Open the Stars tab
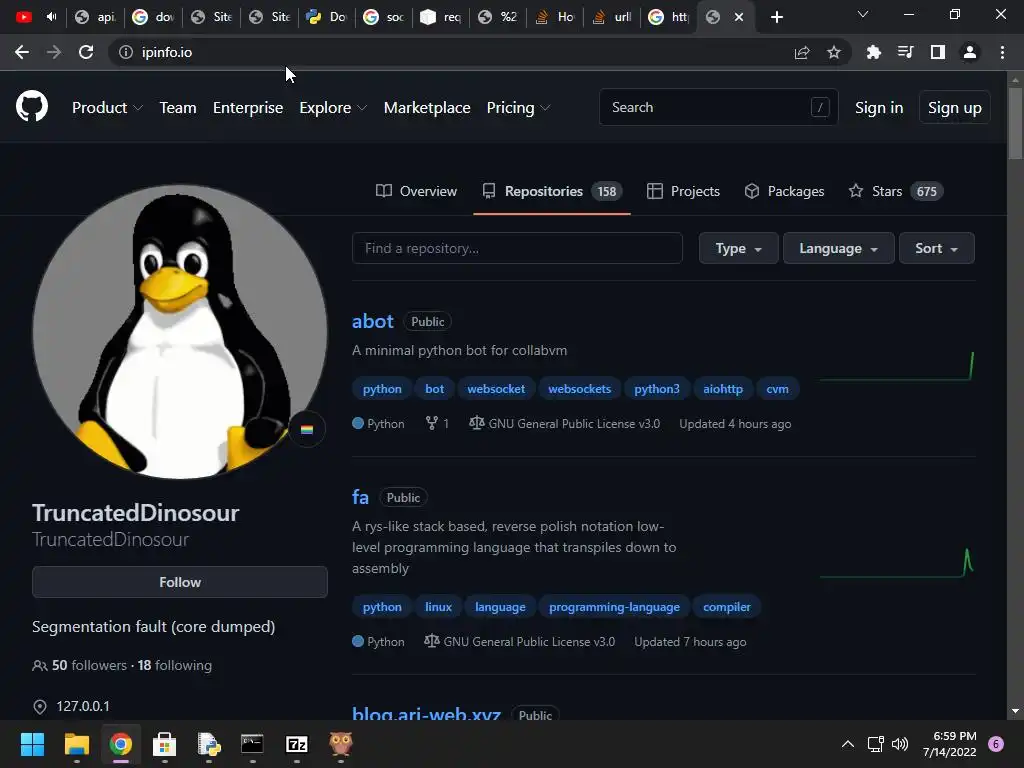 click(x=896, y=191)
